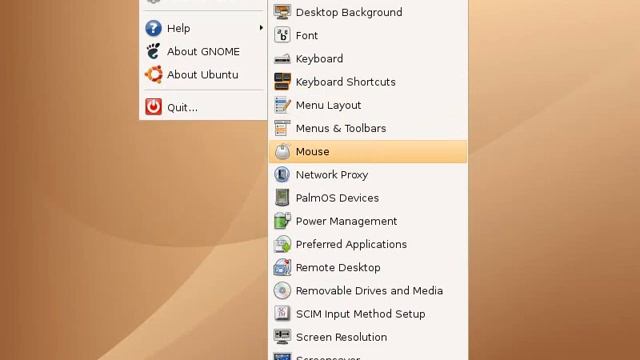Open Keyboard Shortcuts settings
Screen dimensions: 640x360
point(368,82)
